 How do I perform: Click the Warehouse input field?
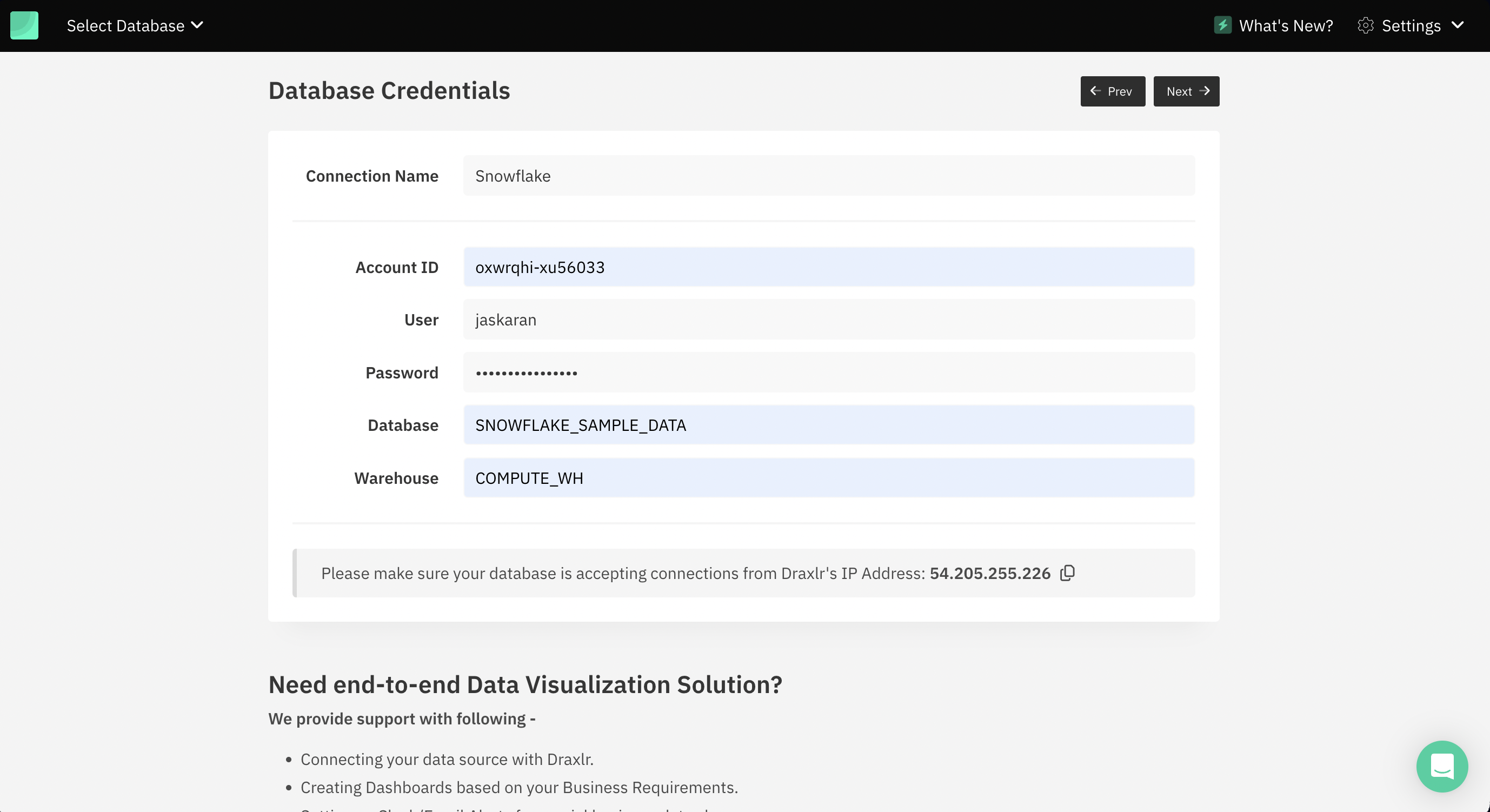[x=829, y=478]
